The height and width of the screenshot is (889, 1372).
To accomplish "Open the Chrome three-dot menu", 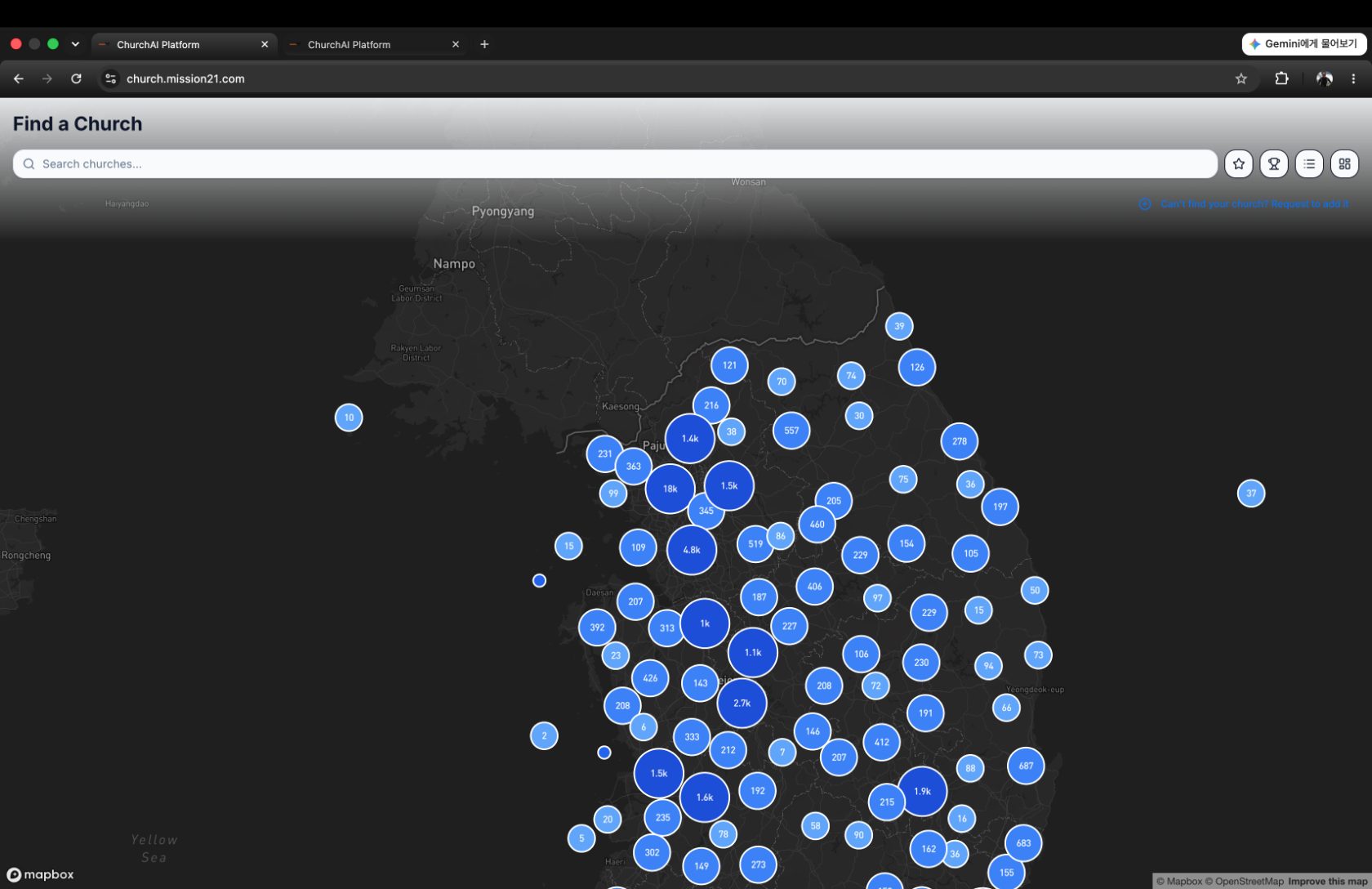I will tap(1353, 78).
